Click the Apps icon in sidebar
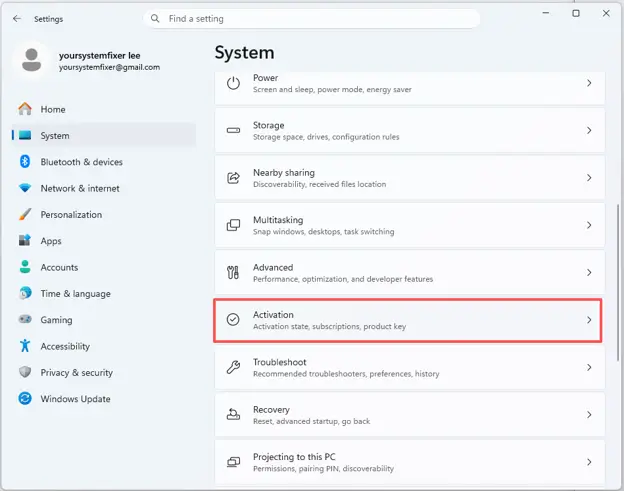The width and height of the screenshot is (624, 491). tap(25, 240)
